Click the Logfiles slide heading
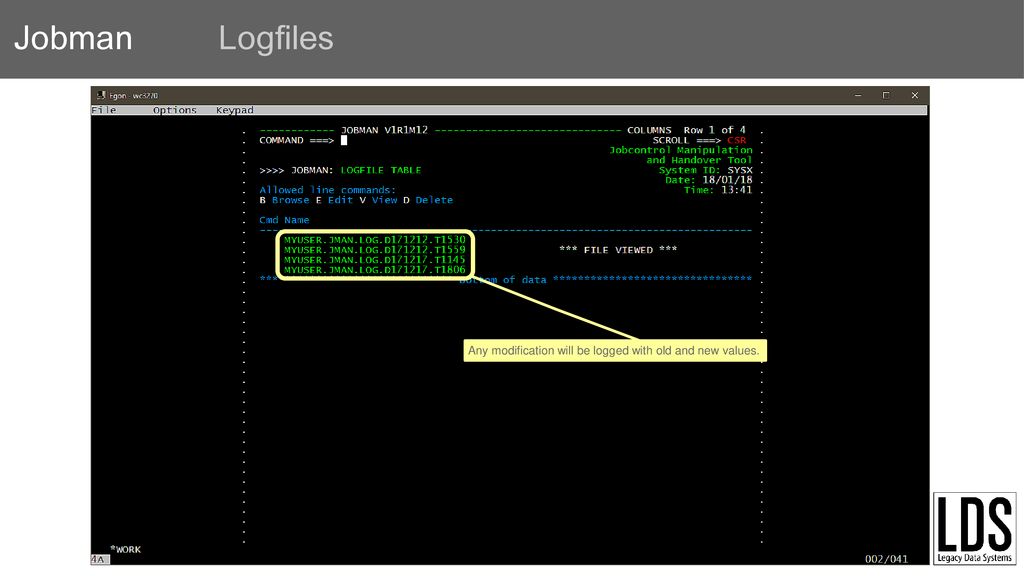The height and width of the screenshot is (576, 1024). (276, 38)
